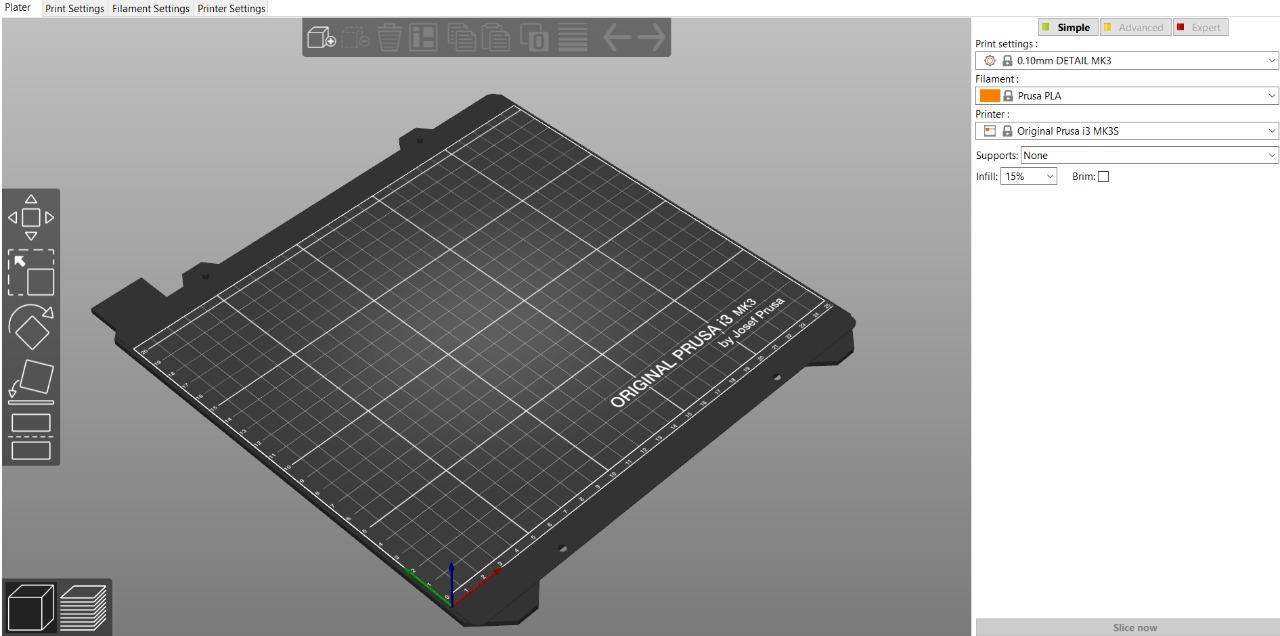Enable the Brim checkbox
Viewport: 1280px width, 636px height.
1103,177
